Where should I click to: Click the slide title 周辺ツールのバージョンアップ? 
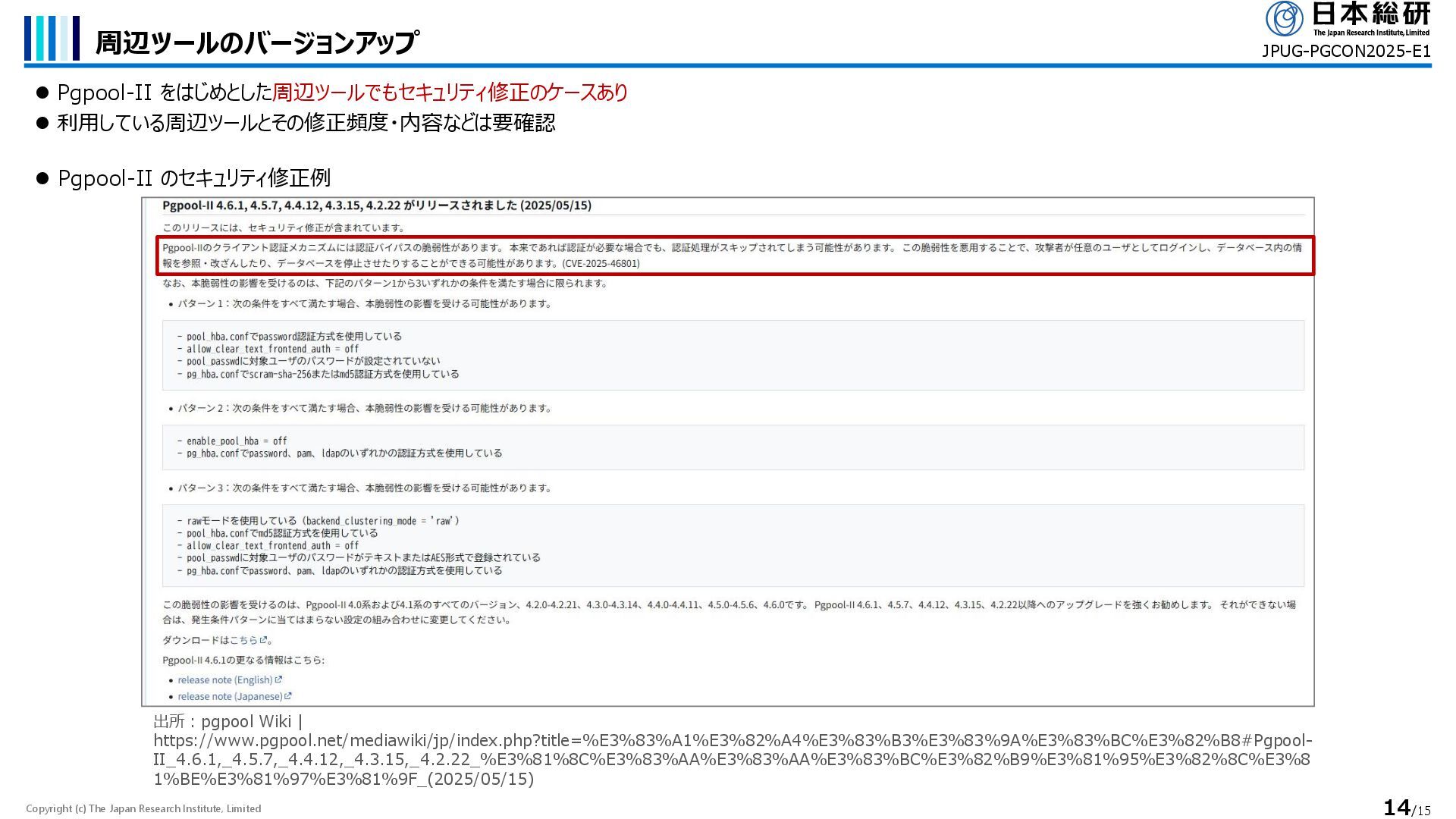(256, 43)
